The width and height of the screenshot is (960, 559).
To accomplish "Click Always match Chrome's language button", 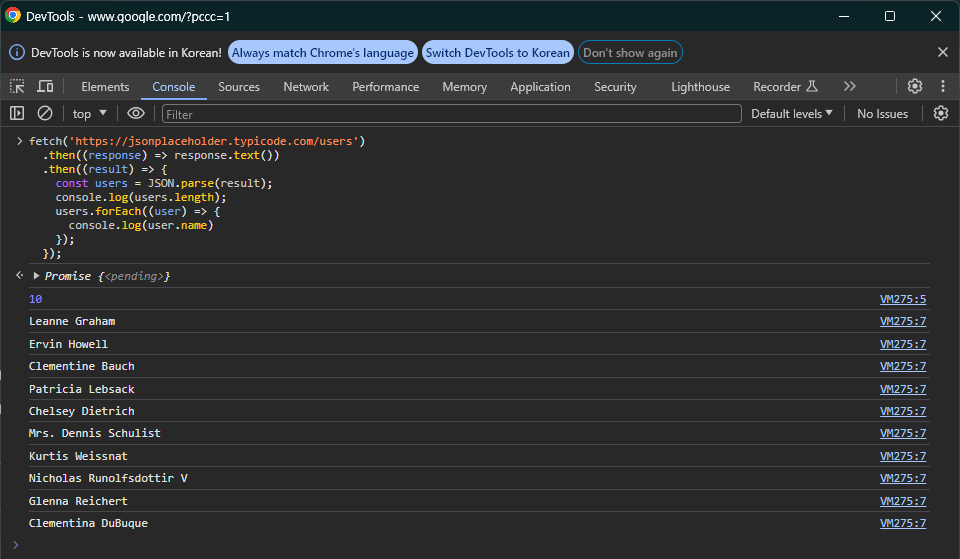I will click(323, 53).
